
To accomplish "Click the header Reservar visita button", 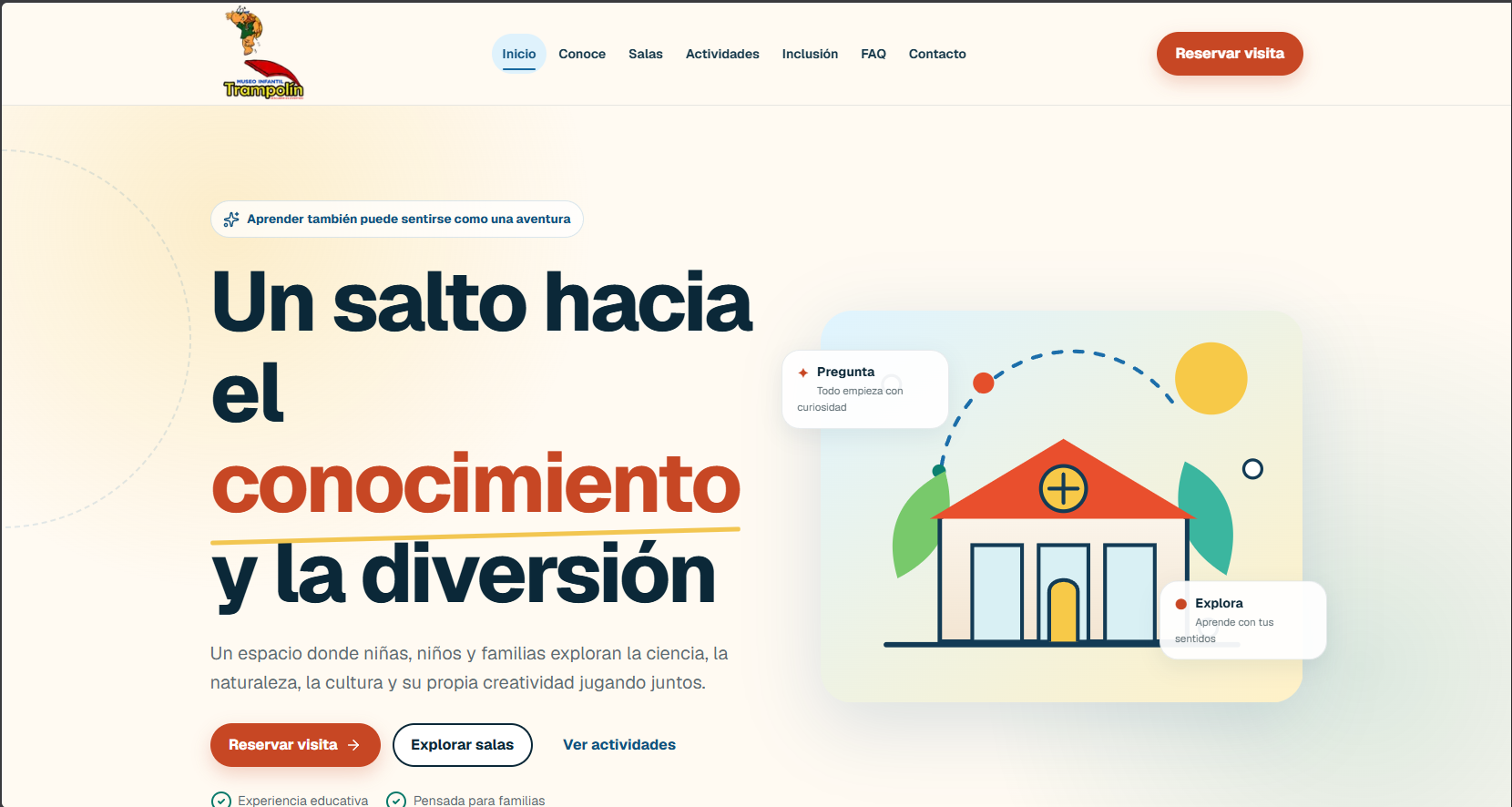I will 1230,54.
